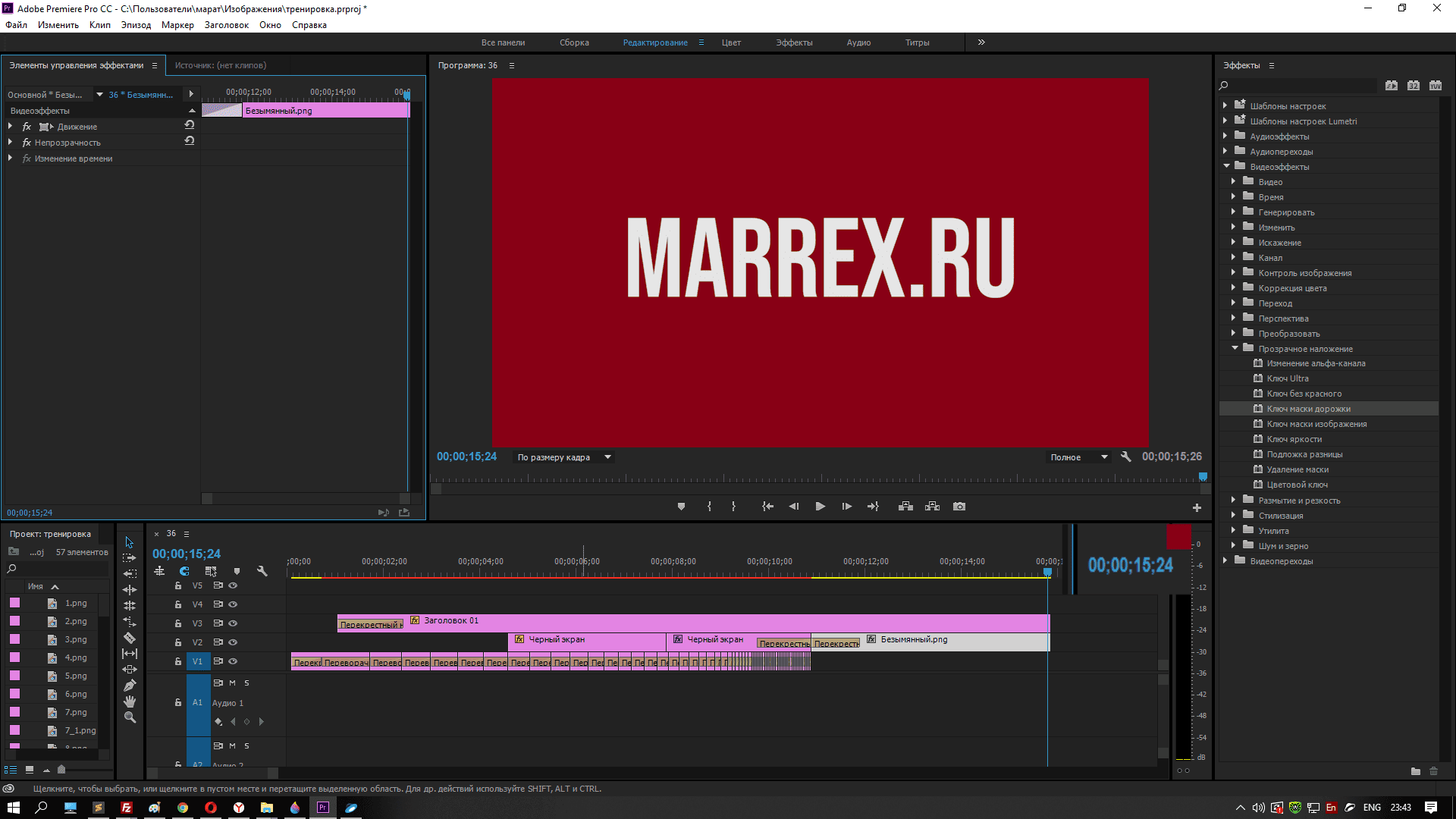
Task: Collapse the Прозрачное наложение folder
Action: point(1235,348)
